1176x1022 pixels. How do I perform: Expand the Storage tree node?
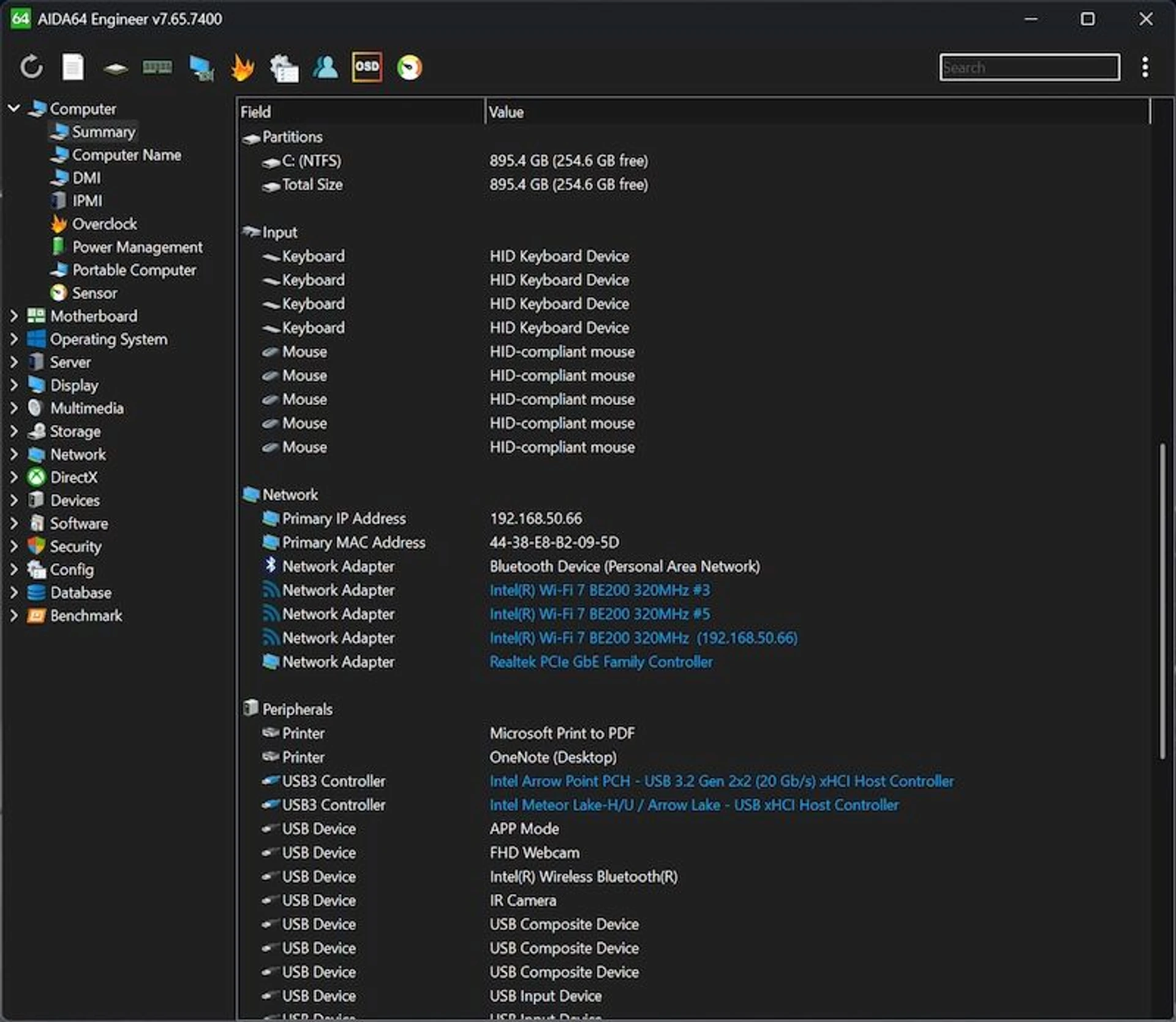coord(13,431)
